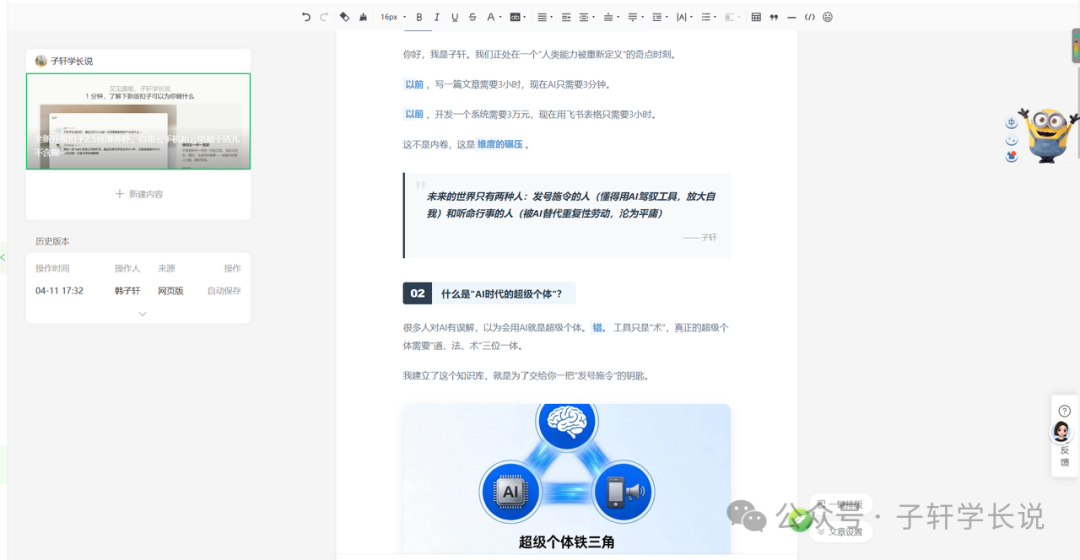Click the 超级个体铁三角 image in the article
1080x560 pixels.
click(x=567, y=479)
